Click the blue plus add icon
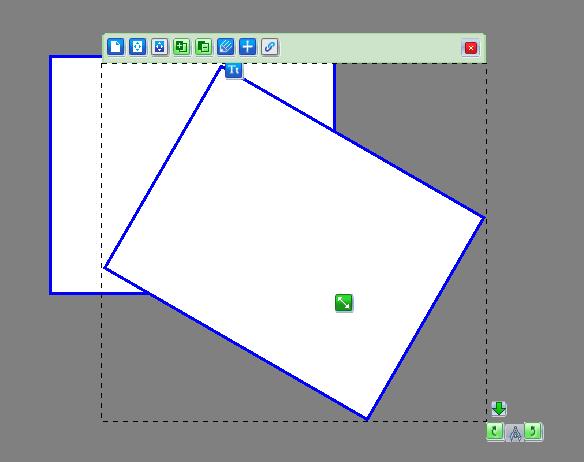This screenshot has height=462, width=584. [x=247, y=47]
